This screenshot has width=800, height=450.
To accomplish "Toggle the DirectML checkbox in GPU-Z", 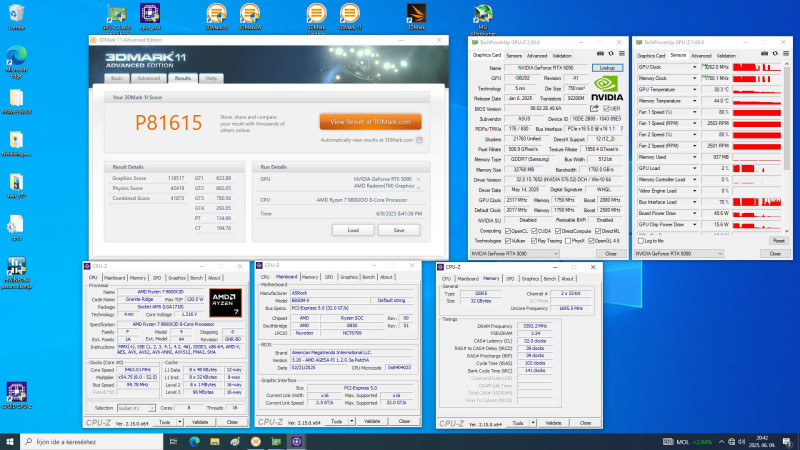I will [598, 231].
